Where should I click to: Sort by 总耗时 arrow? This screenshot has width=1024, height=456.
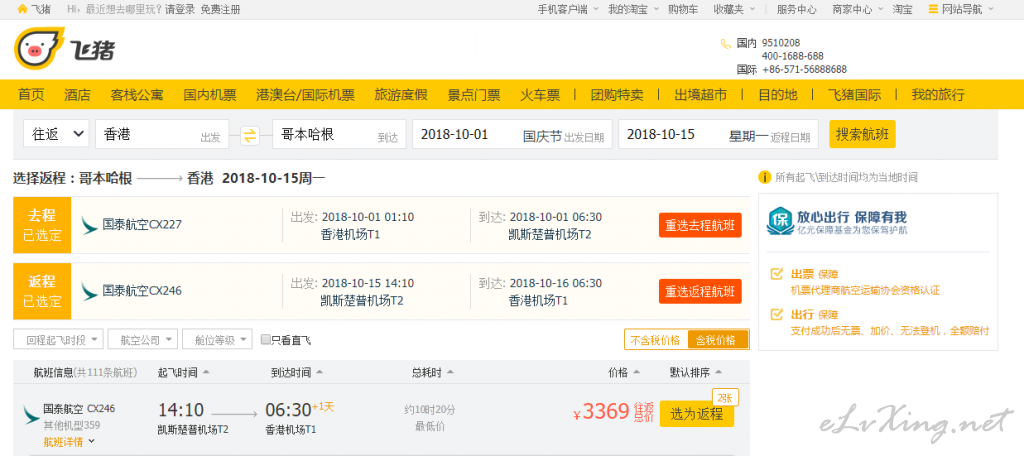click(x=450, y=372)
